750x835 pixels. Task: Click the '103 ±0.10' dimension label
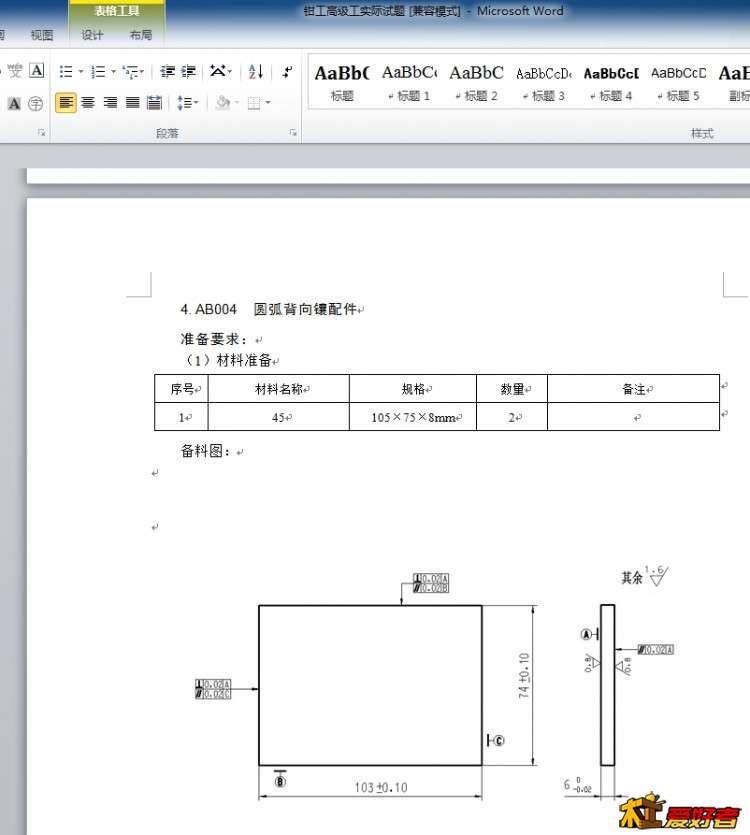click(381, 787)
